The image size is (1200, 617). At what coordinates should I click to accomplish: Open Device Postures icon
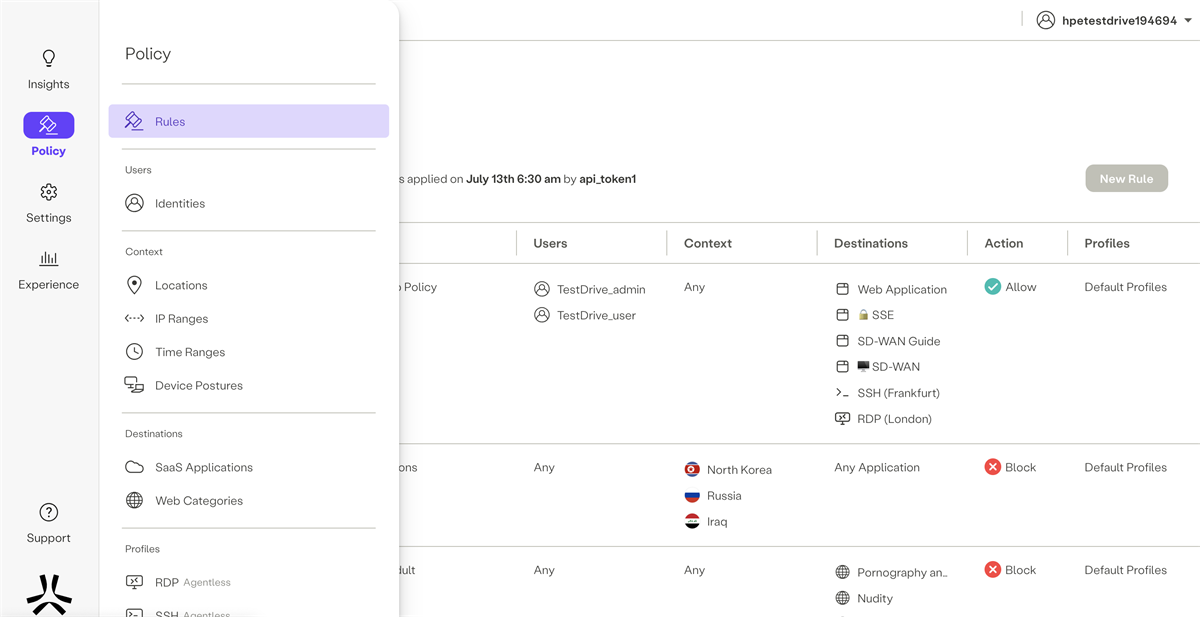click(134, 385)
